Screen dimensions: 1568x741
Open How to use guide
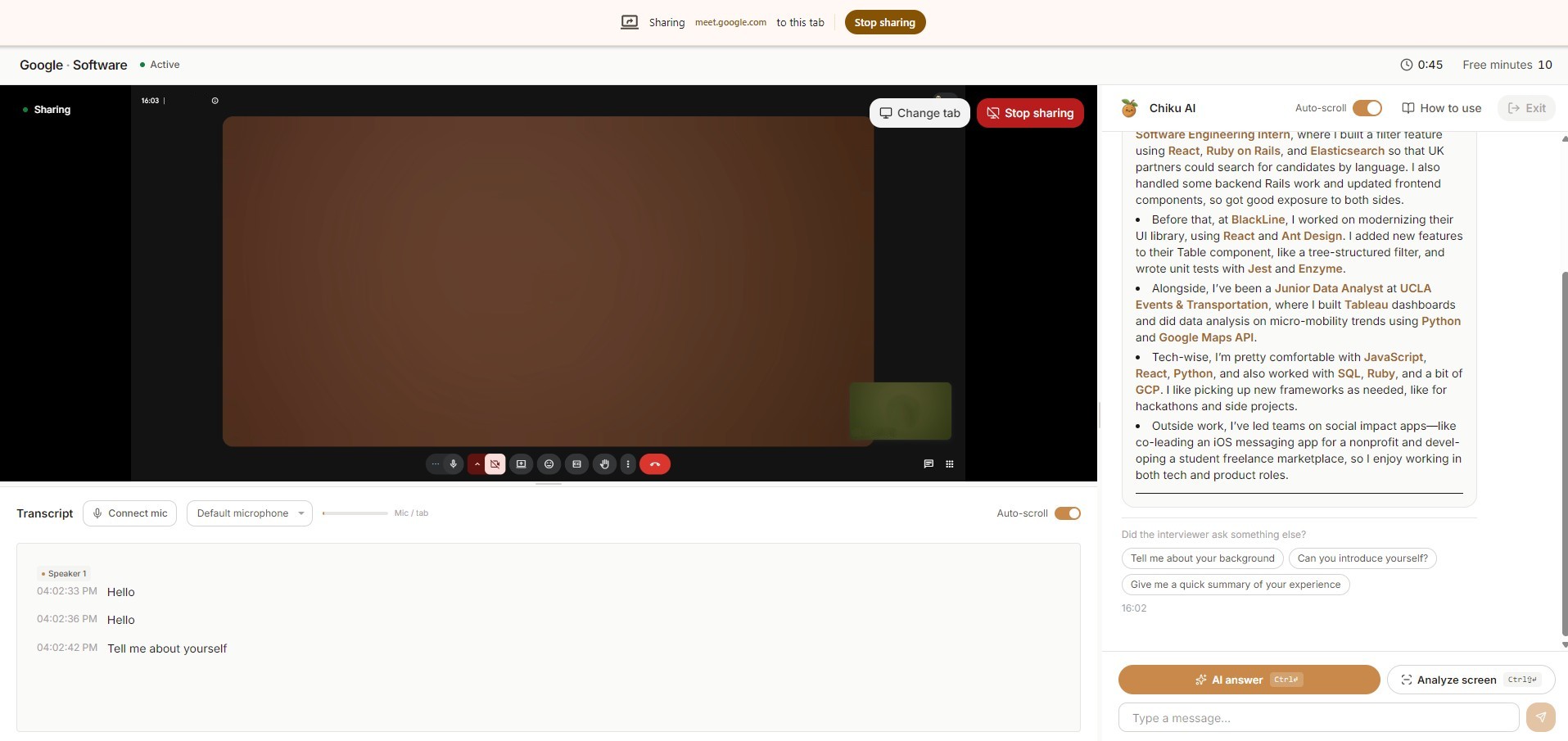tap(1442, 108)
